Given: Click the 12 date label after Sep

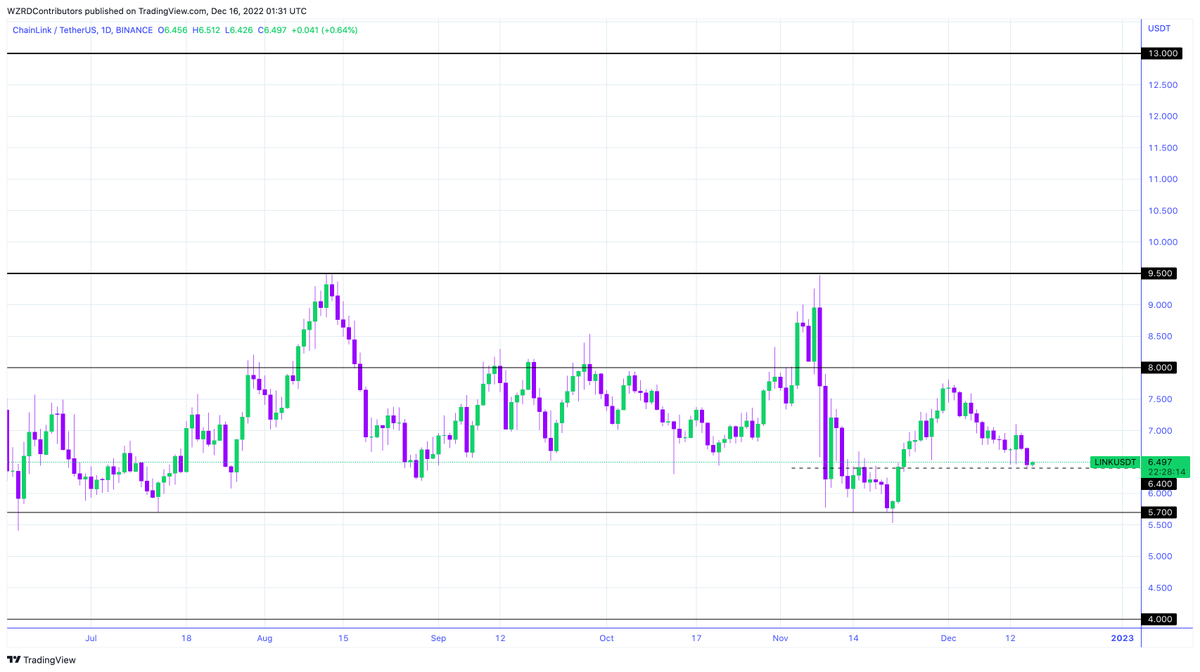Looking at the screenshot, I should click(500, 637).
